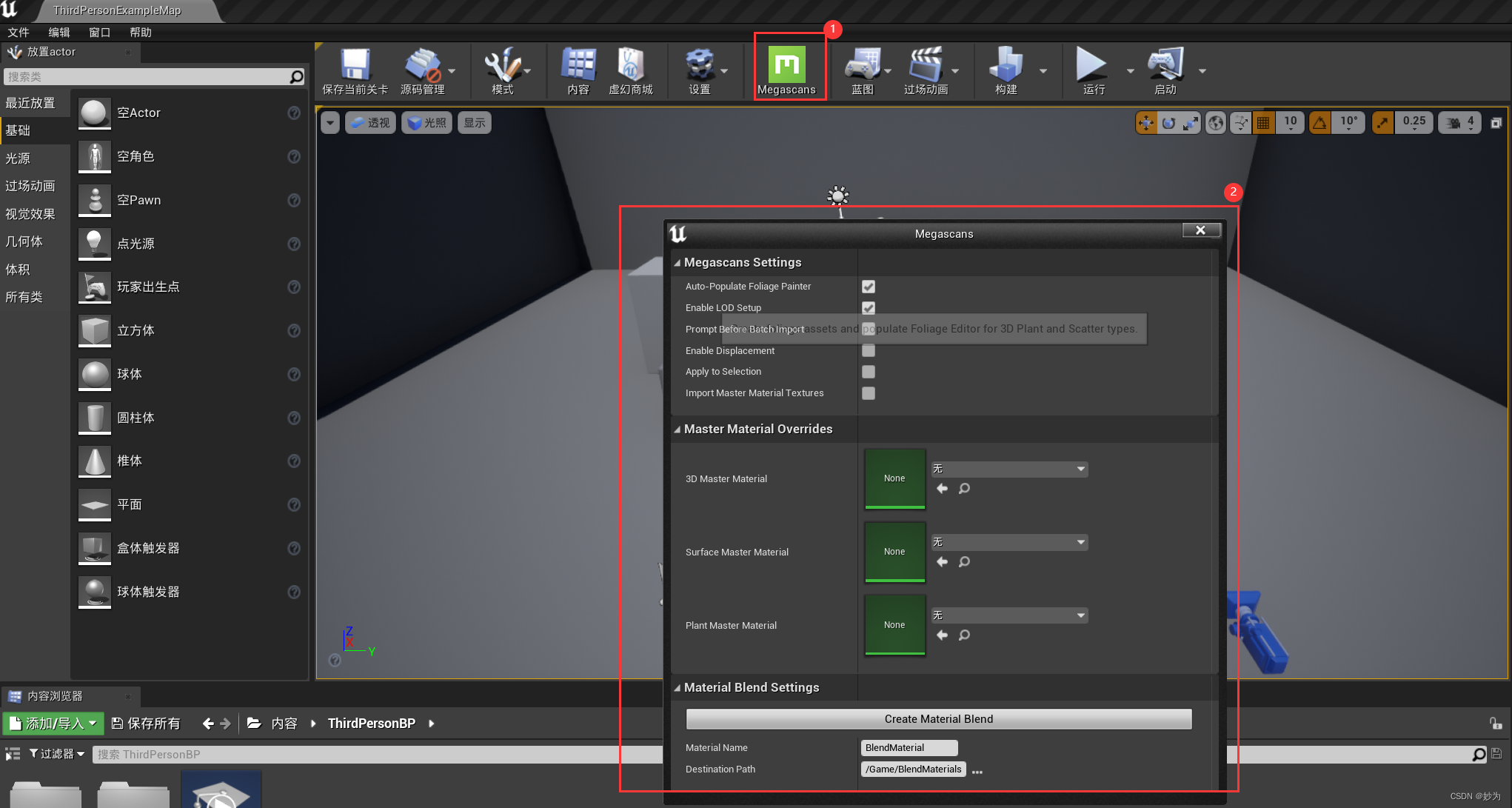Open the Blueprints toolbar icon
This screenshot has height=808, width=1512.
coord(862,65)
